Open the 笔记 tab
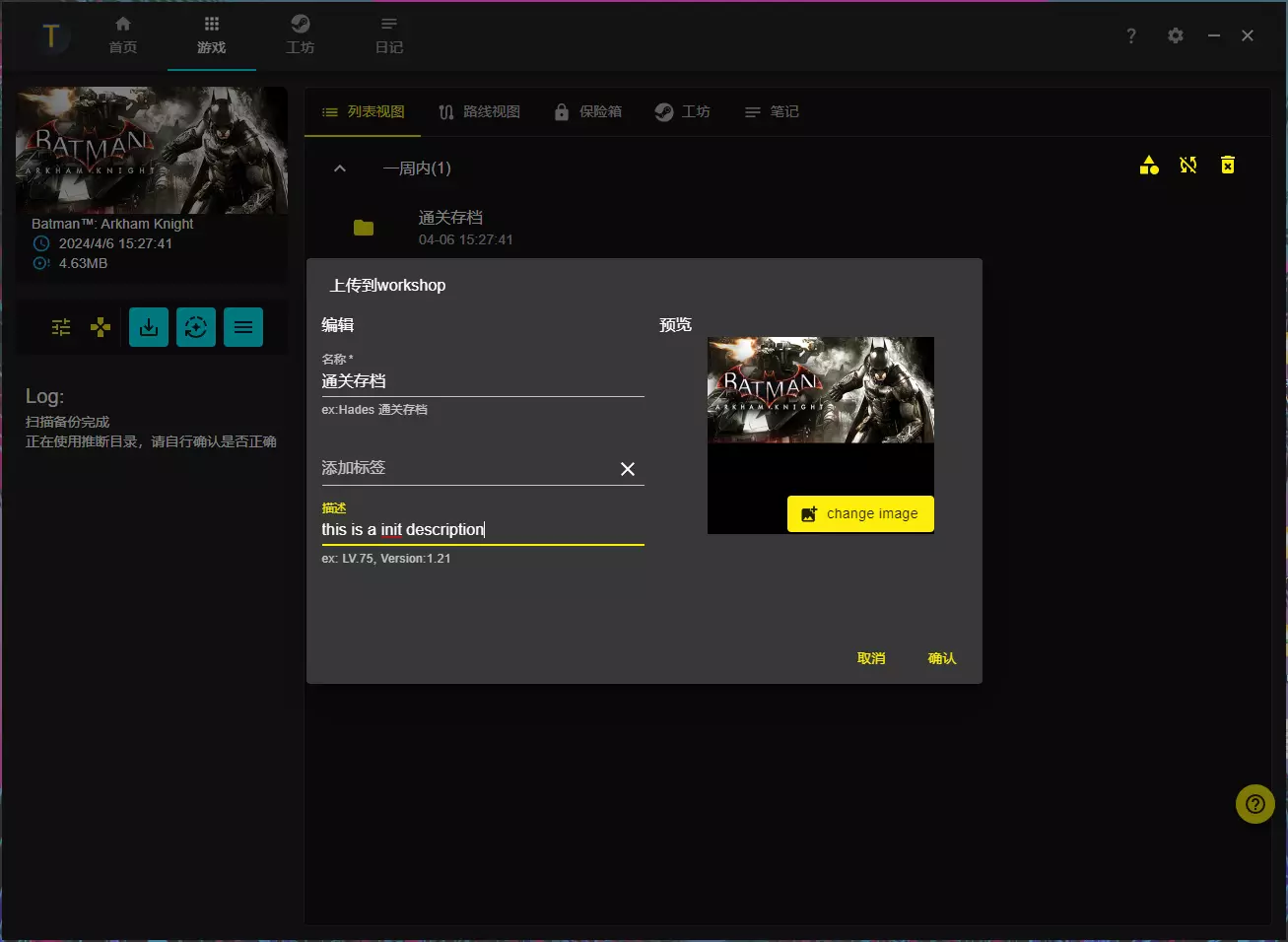The height and width of the screenshot is (942, 1288). pyautogui.click(x=772, y=112)
